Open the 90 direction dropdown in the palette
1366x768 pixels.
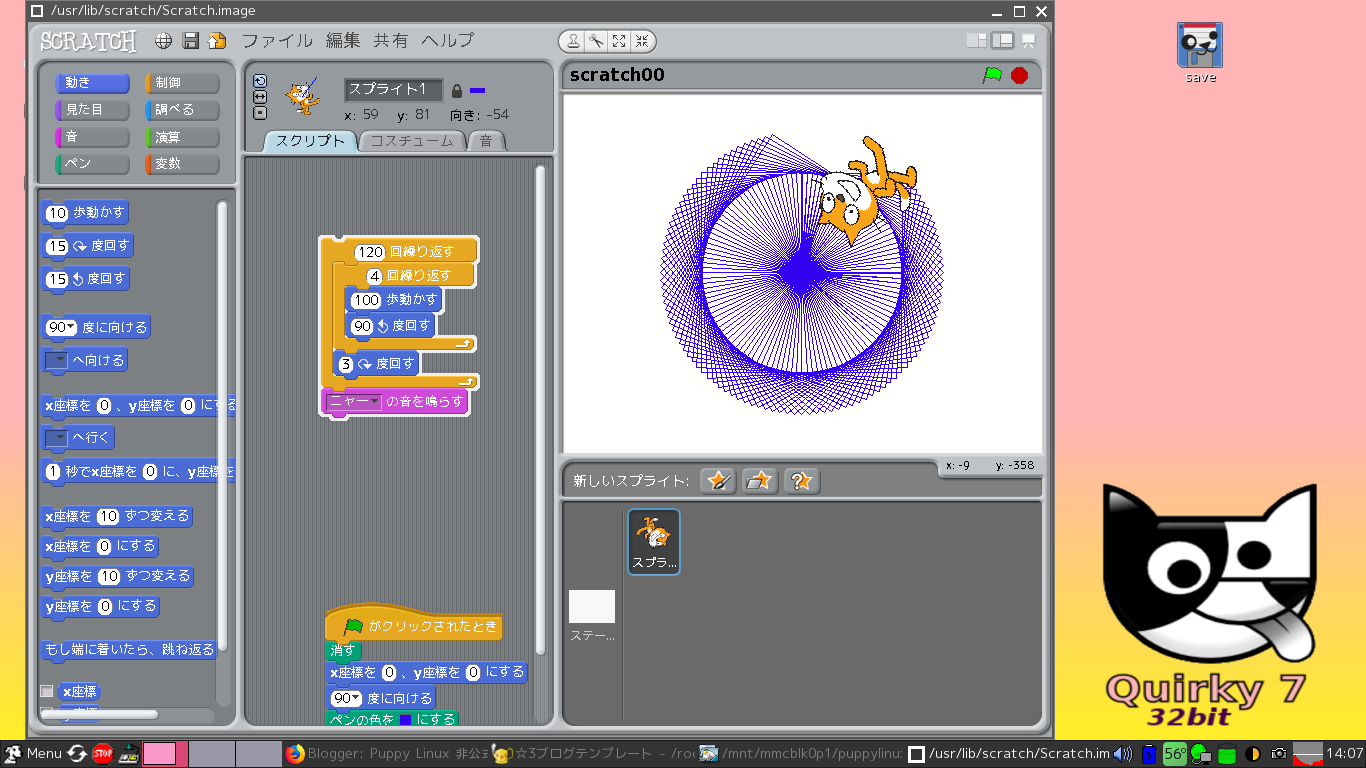point(72,328)
